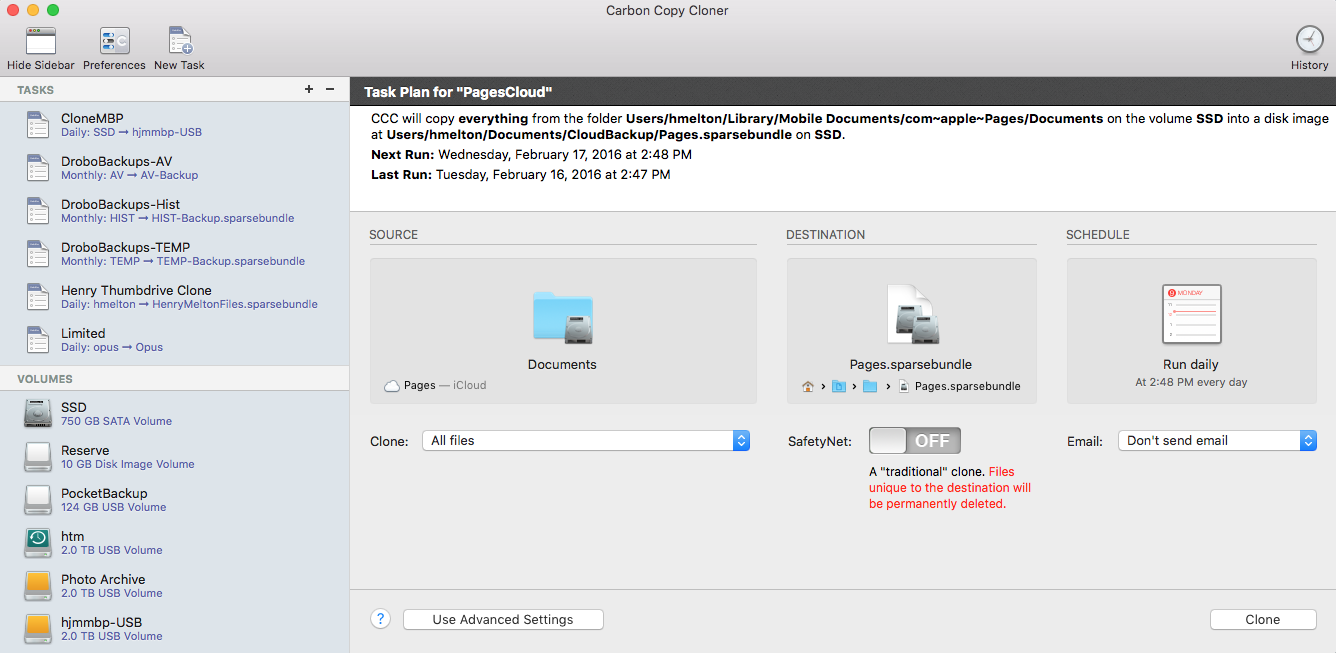Viewport: 1336px width, 653px height.
Task: Click the "Pages — iCloud" source label
Action: tap(445, 385)
